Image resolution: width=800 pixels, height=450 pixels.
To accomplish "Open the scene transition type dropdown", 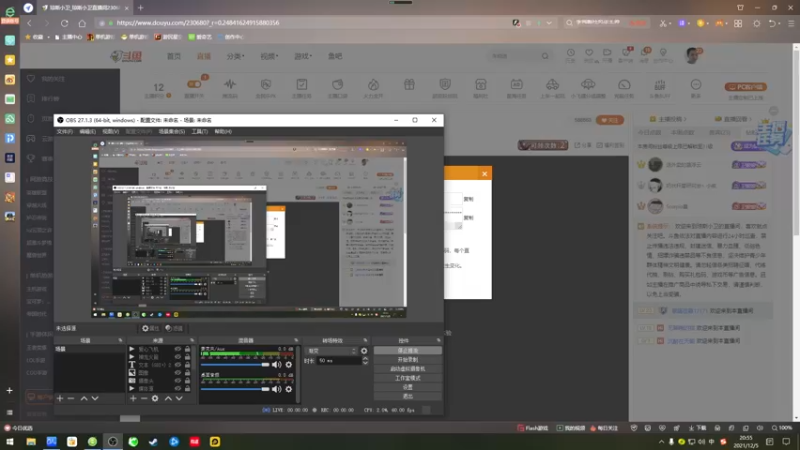I will (x=332, y=351).
